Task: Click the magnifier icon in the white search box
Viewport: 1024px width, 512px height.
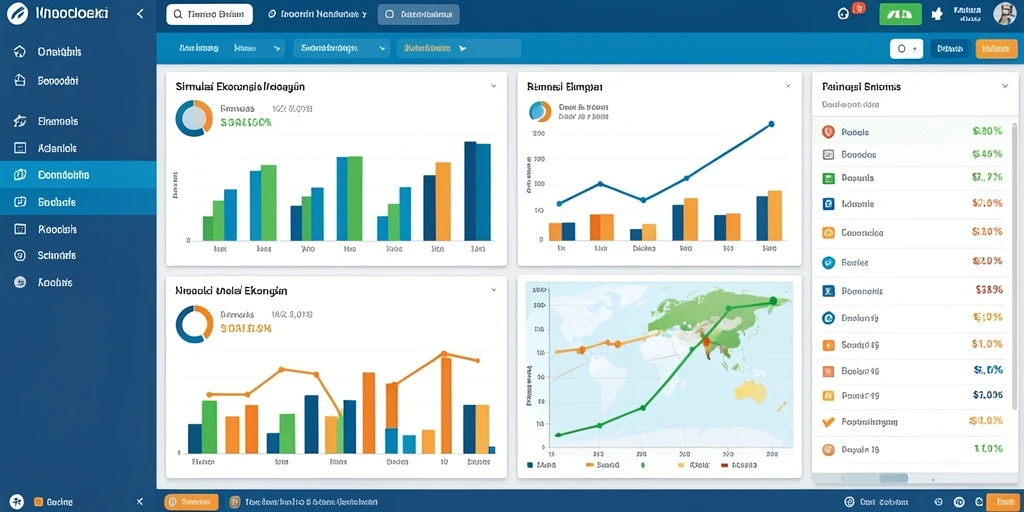Action: pos(178,14)
